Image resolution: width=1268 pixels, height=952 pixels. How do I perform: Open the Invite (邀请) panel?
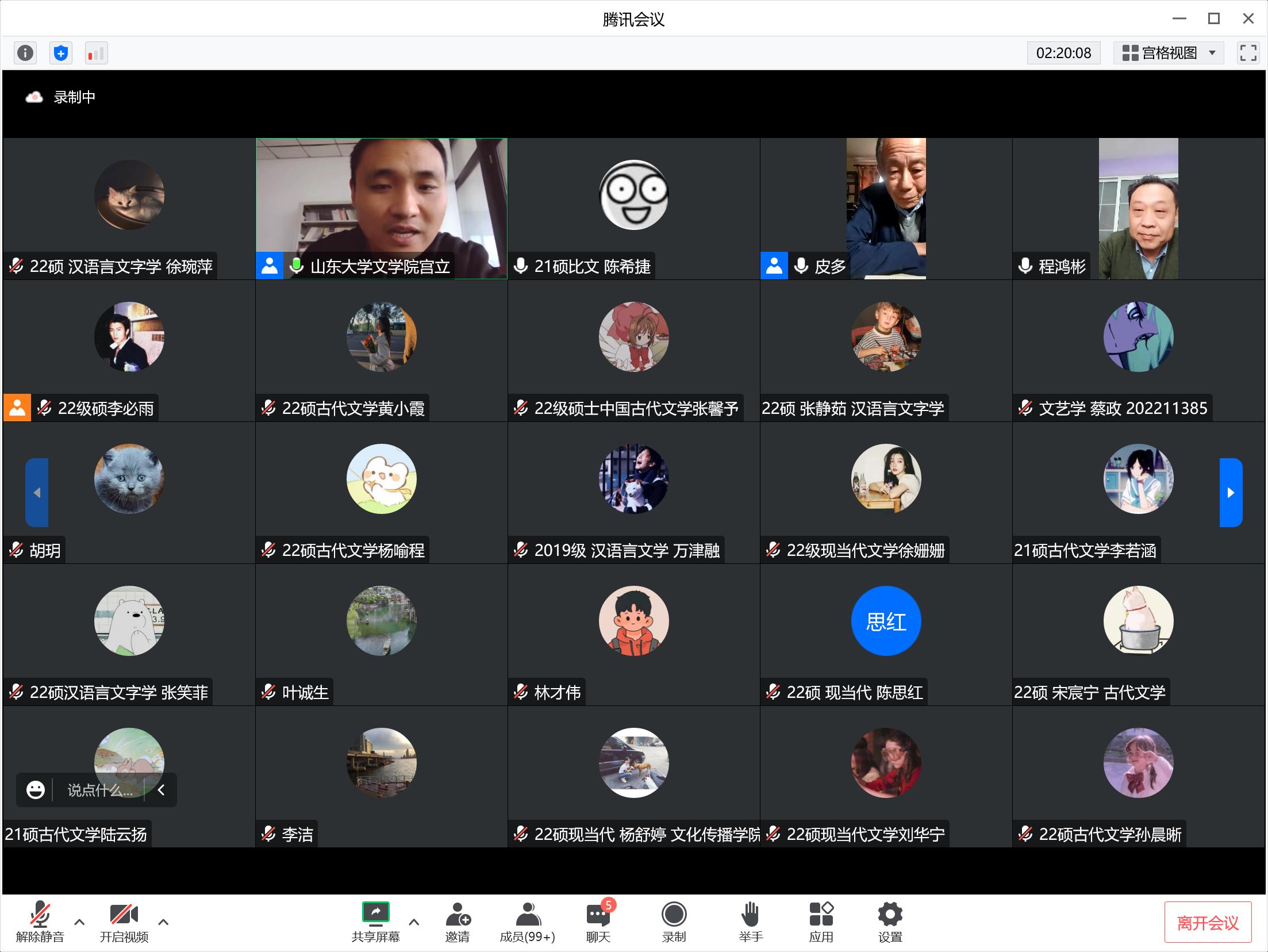point(458,922)
